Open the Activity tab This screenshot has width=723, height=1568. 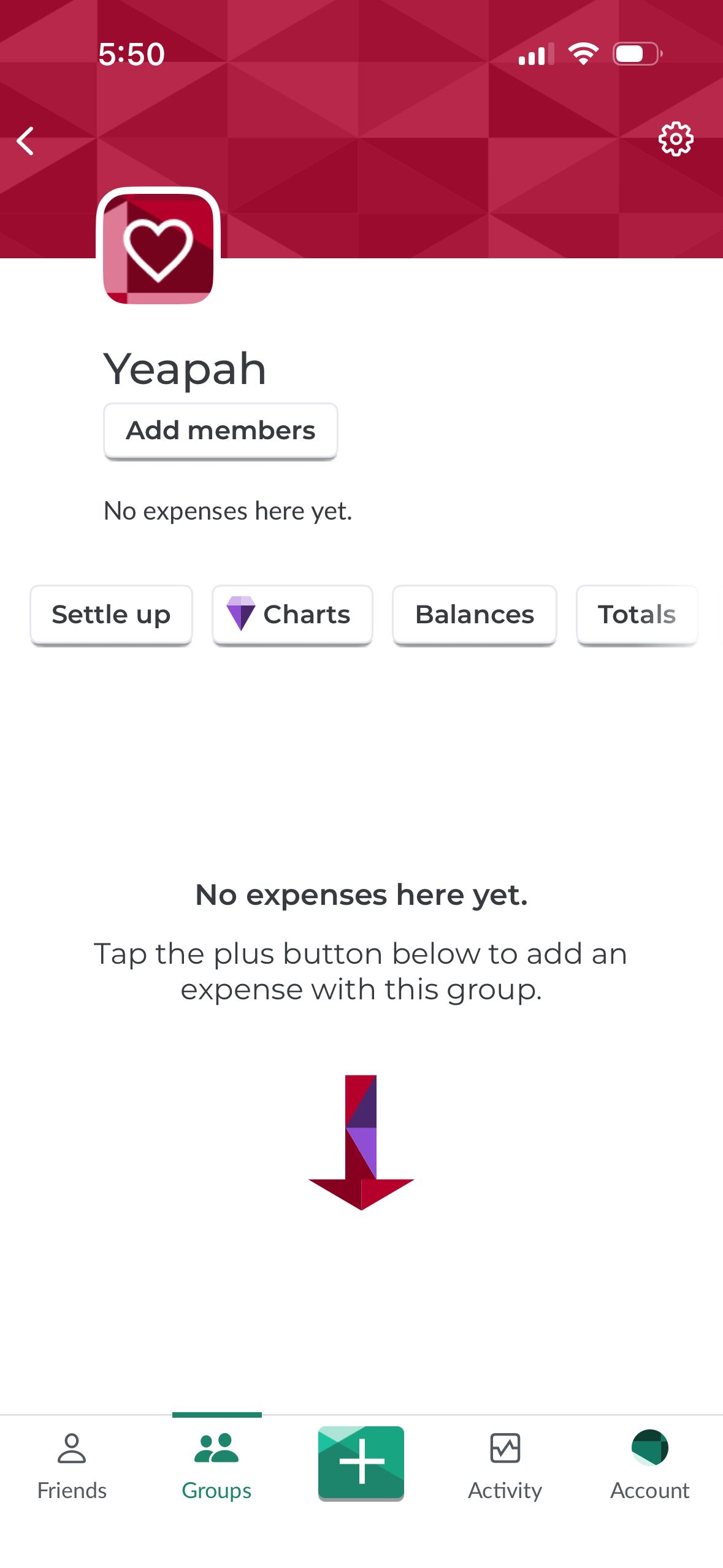pos(505,1466)
